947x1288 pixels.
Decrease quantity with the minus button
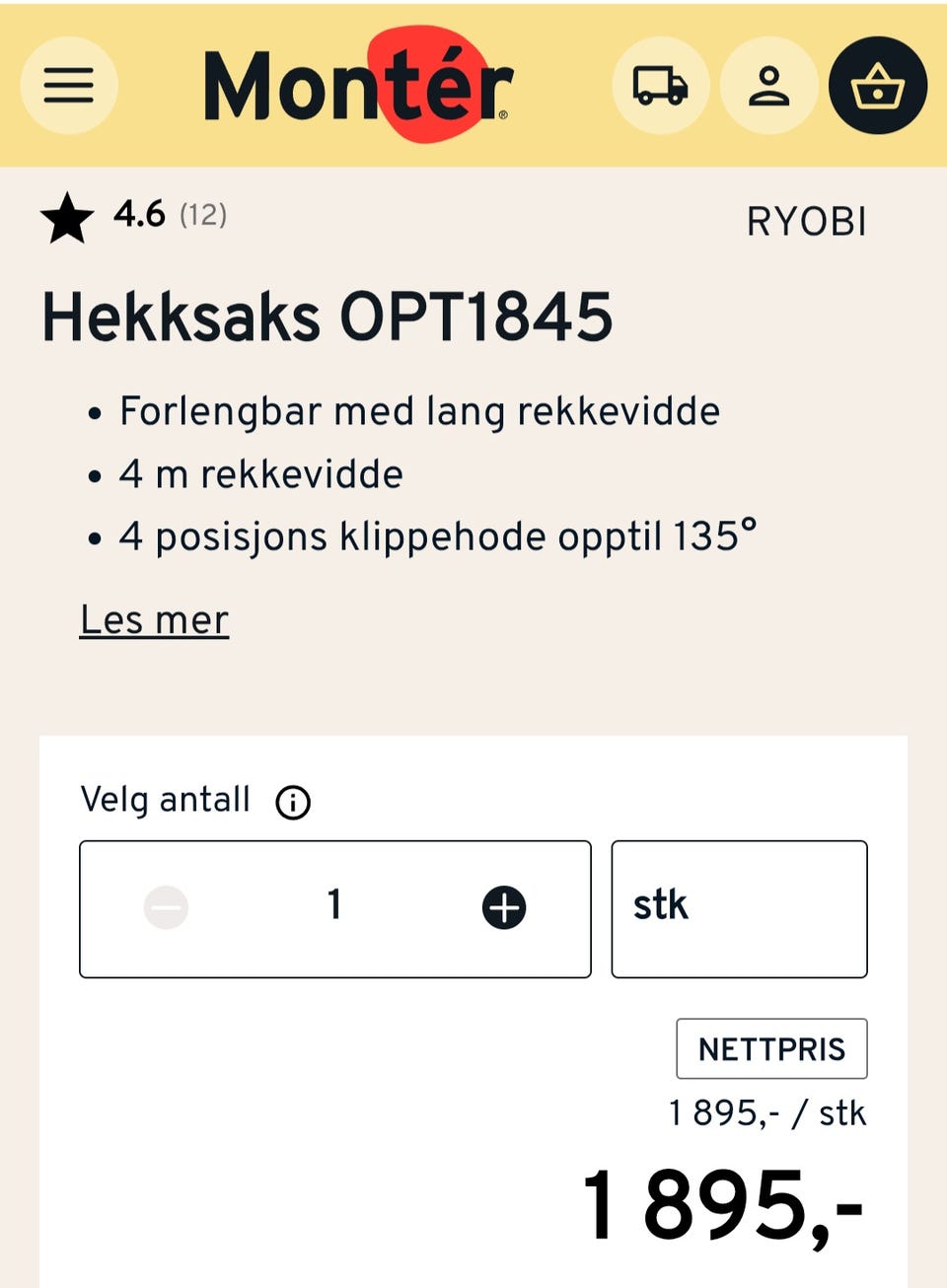[x=166, y=907]
